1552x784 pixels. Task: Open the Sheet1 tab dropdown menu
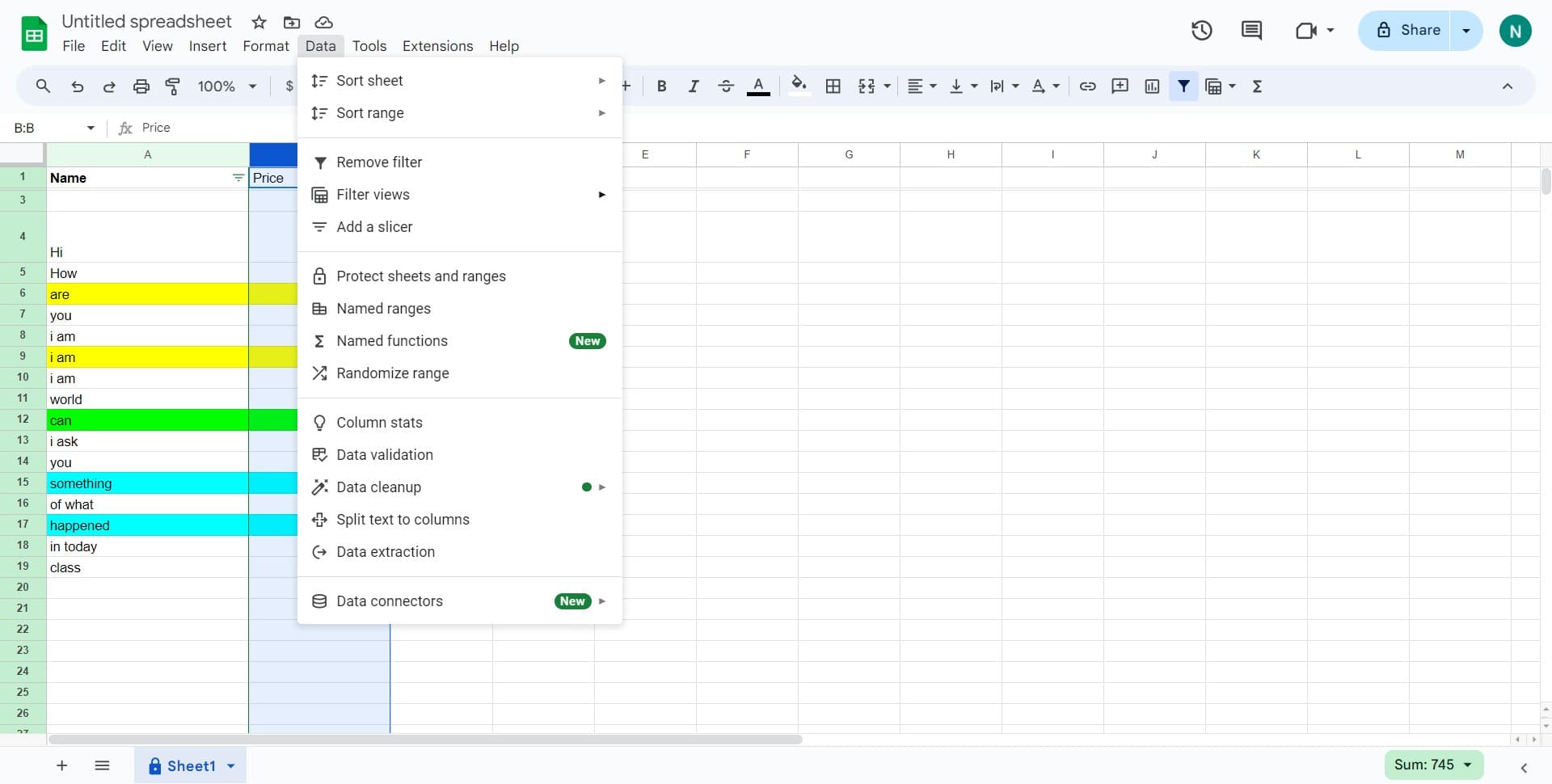pos(230,765)
